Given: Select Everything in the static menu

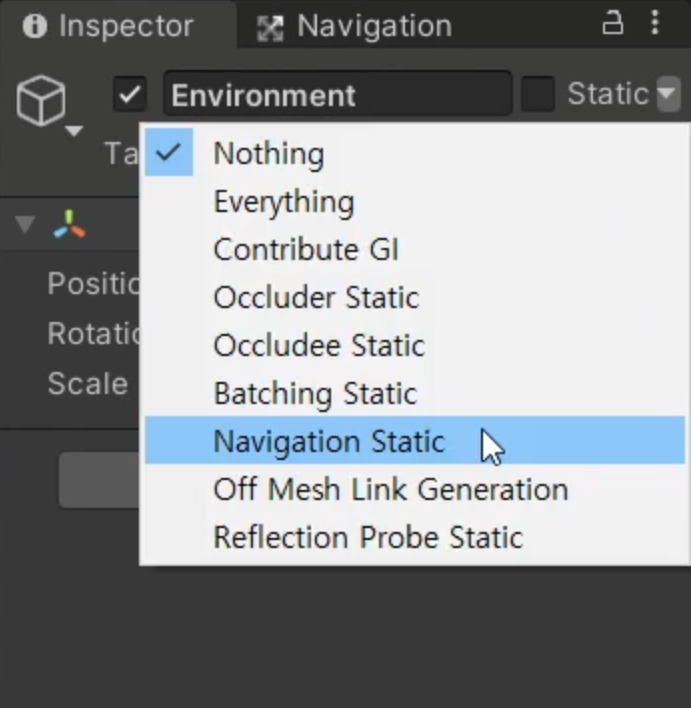Looking at the screenshot, I should [283, 202].
